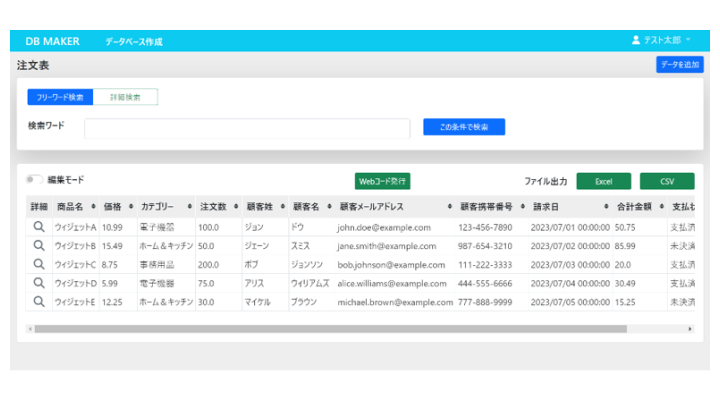This screenshot has height=400, width=720.
Task: Click the magnifier icon for ウィジェットB
Action: (39, 245)
